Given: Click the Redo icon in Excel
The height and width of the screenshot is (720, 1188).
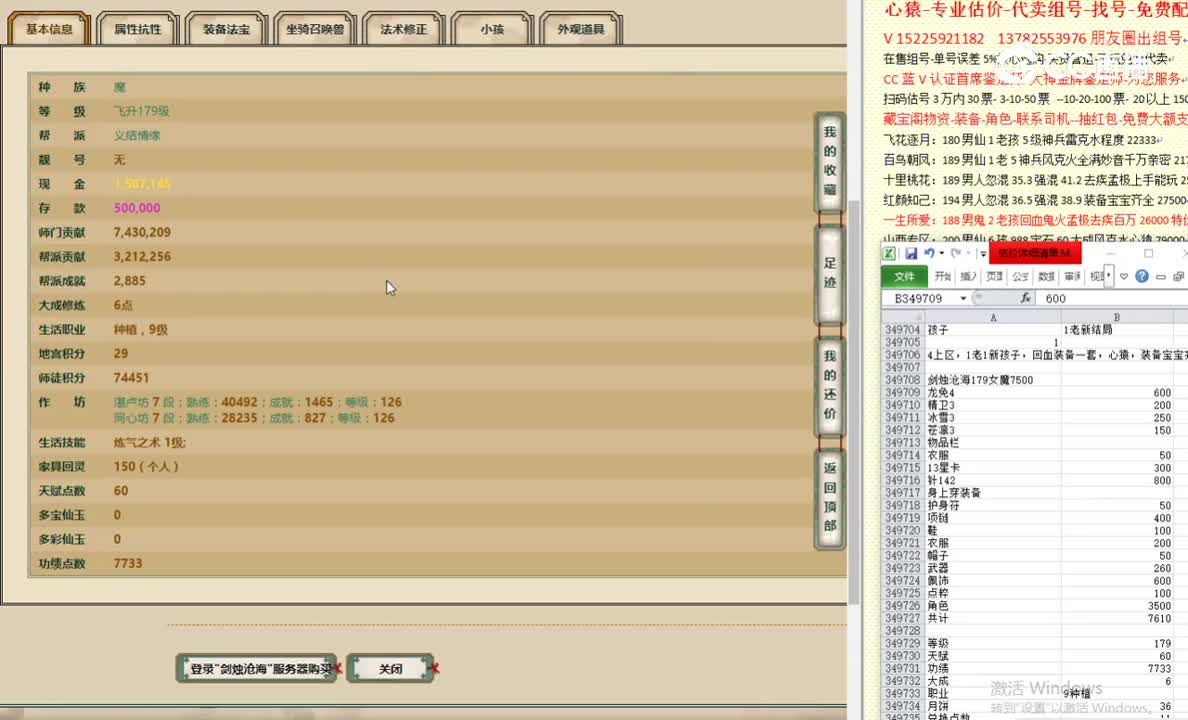Looking at the screenshot, I should tap(955, 253).
